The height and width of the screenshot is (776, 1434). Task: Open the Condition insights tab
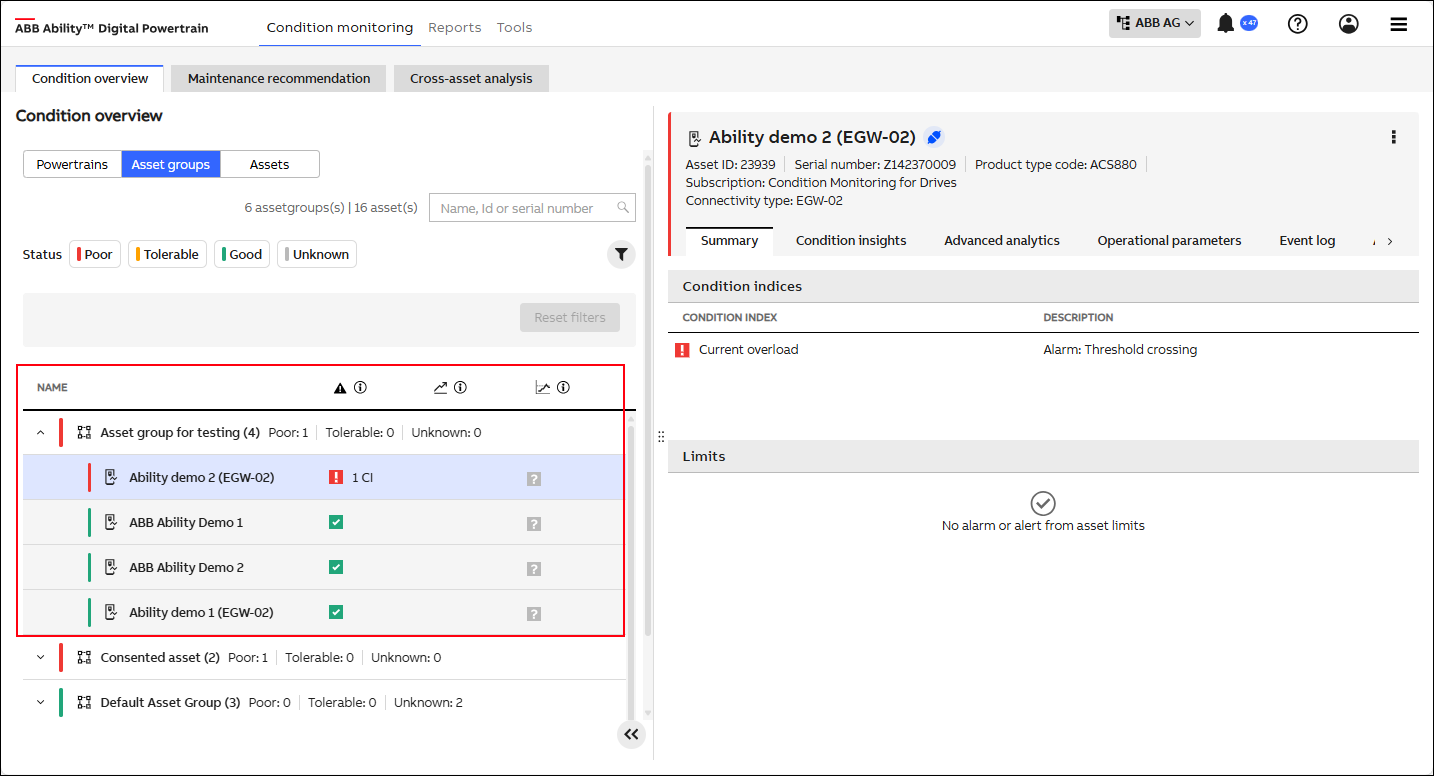pyautogui.click(x=851, y=241)
